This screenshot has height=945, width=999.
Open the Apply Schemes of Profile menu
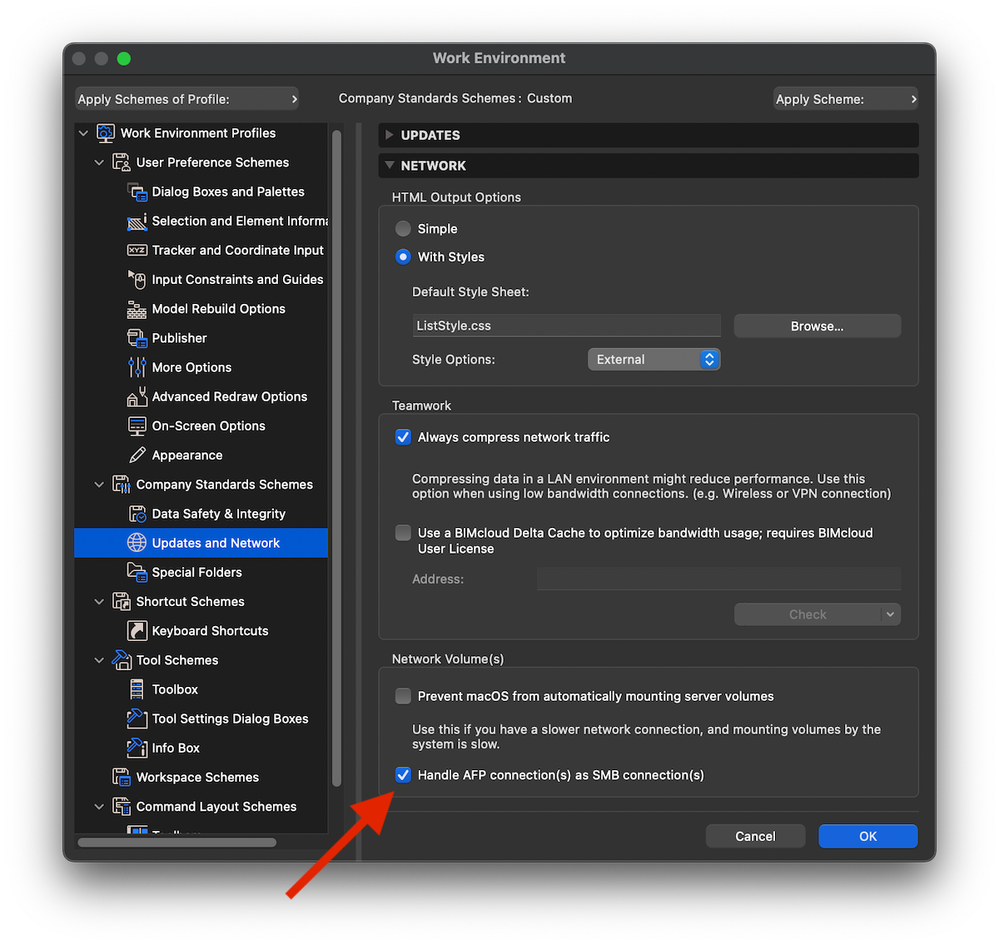(187, 99)
